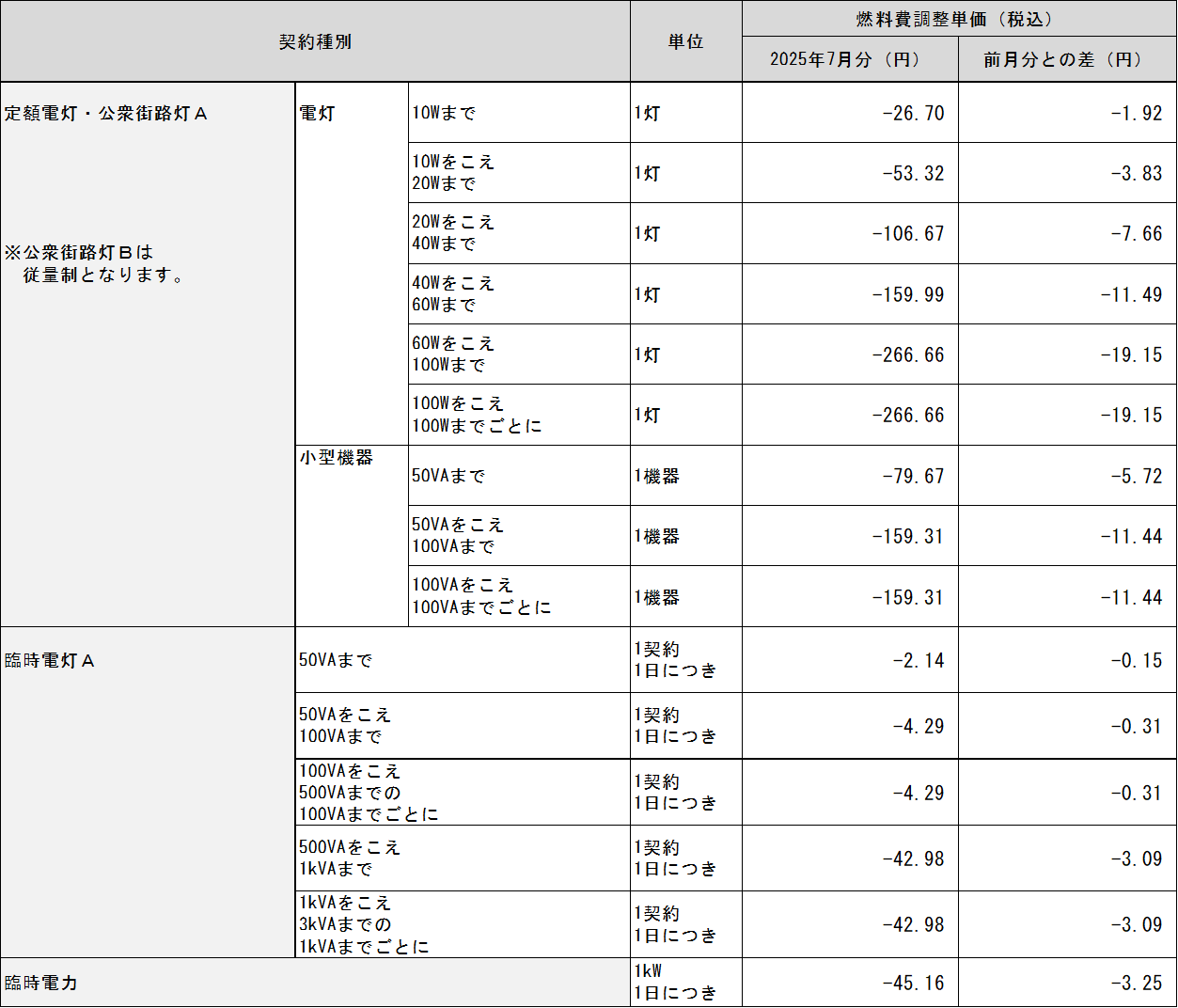This screenshot has width=1178, height=1008.
Task: Select the 臨時電力 row label
Action: pyautogui.click(x=41, y=983)
